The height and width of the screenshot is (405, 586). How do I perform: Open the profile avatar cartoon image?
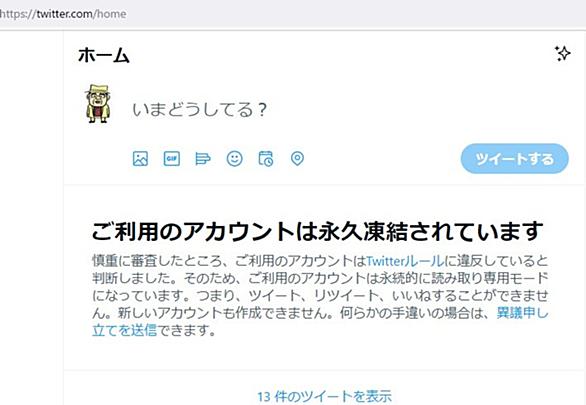pos(98,103)
